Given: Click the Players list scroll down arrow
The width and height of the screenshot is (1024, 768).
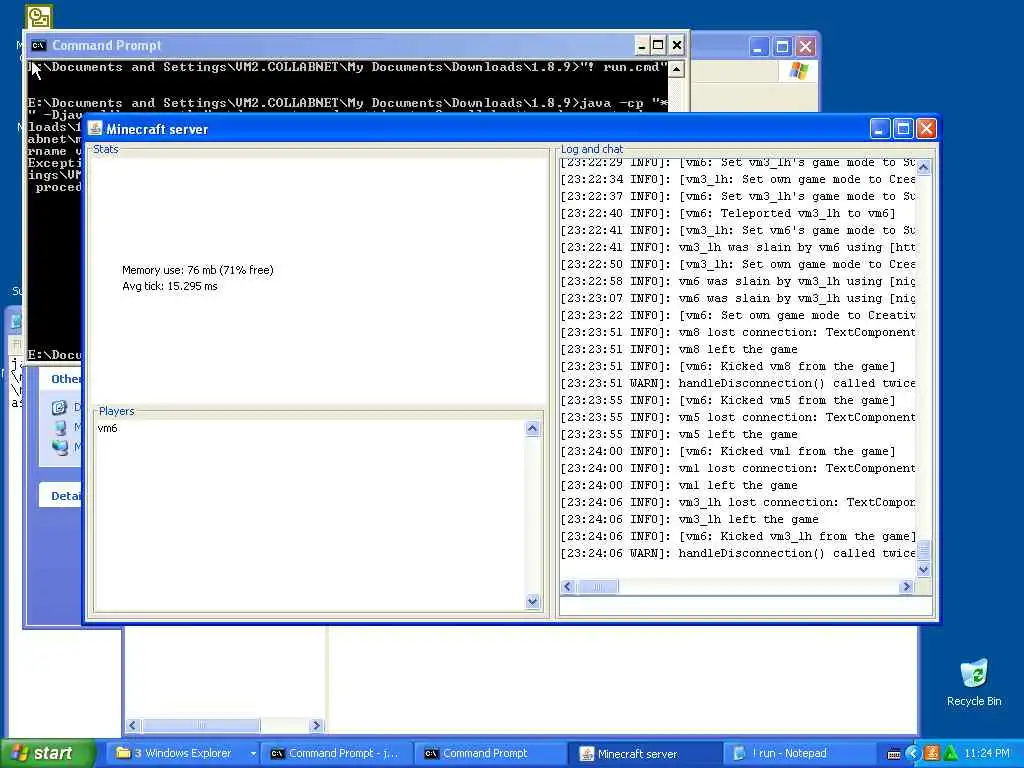Looking at the screenshot, I should [532, 601].
